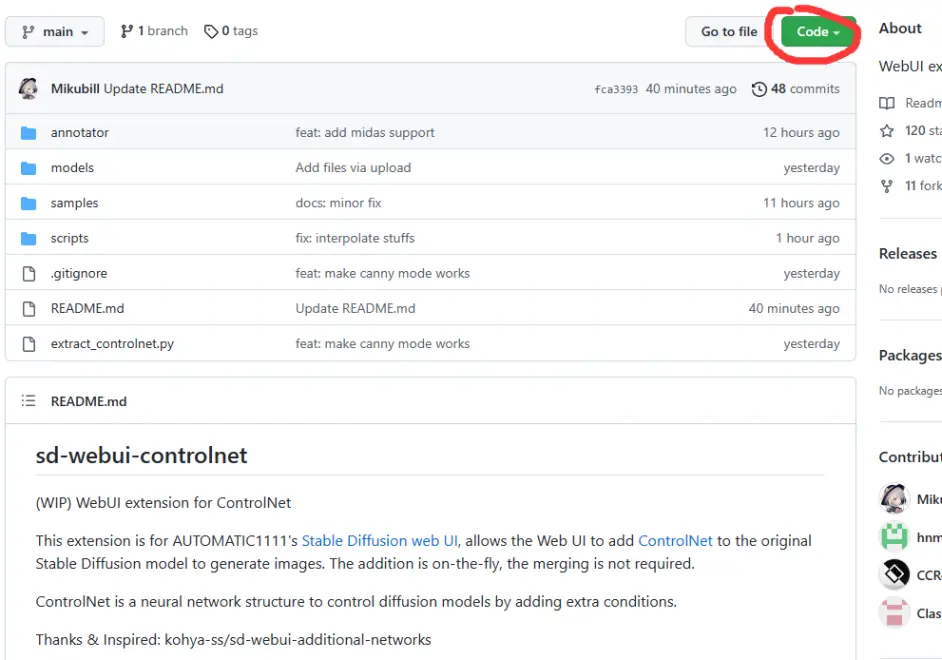Screen dimensions: 942x660
Task: Click the eye icon beside 1 watching
Action: point(887,159)
